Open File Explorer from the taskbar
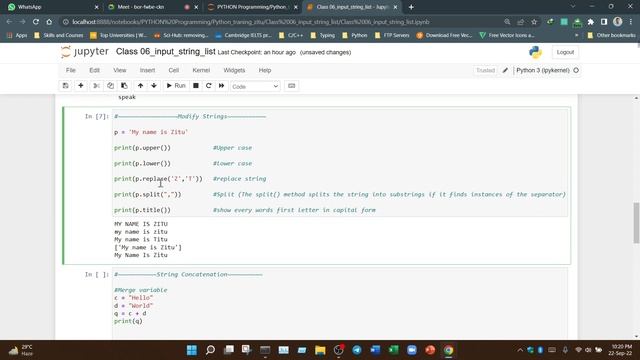Screen dimensions: 640x360 (320, 350)
